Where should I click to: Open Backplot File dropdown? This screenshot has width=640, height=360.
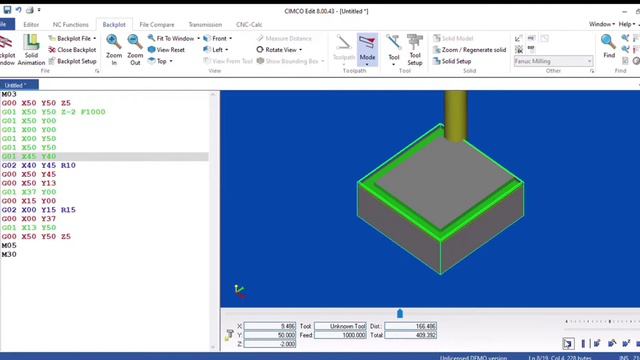(x=72, y=38)
